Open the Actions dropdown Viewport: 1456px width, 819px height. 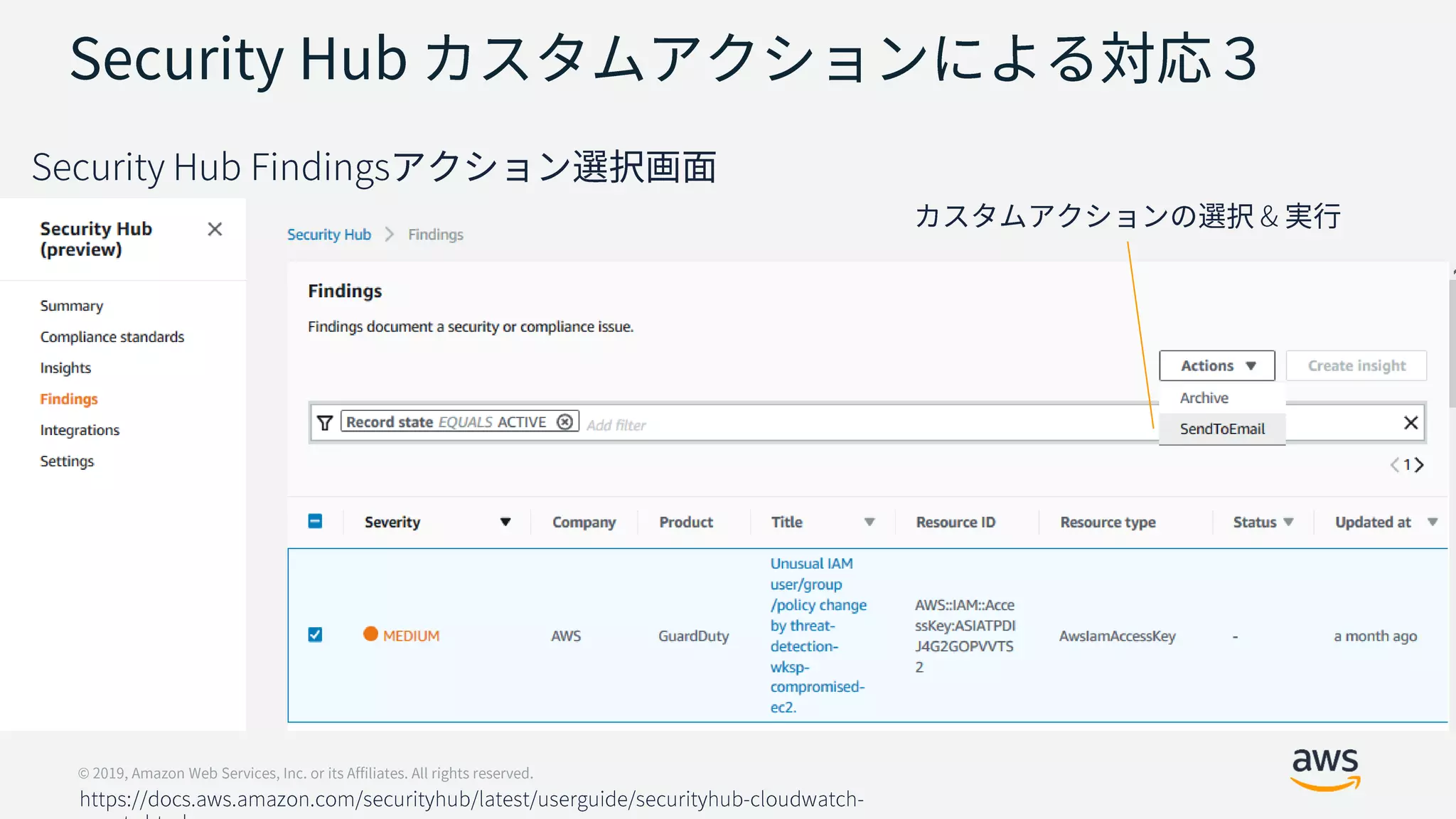[x=1216, y=365]
